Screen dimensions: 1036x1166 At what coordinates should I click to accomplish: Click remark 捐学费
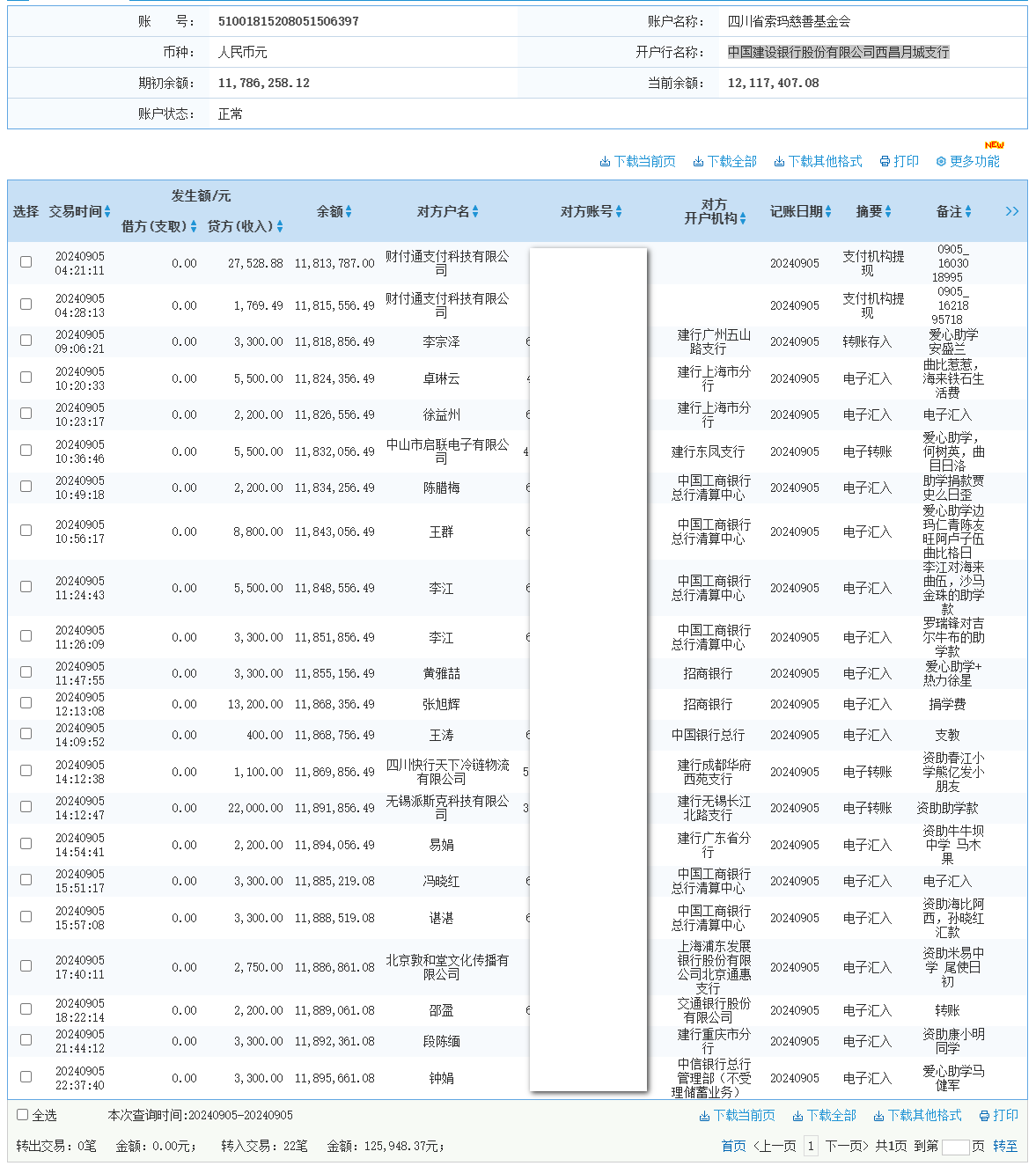pos(947,704)
